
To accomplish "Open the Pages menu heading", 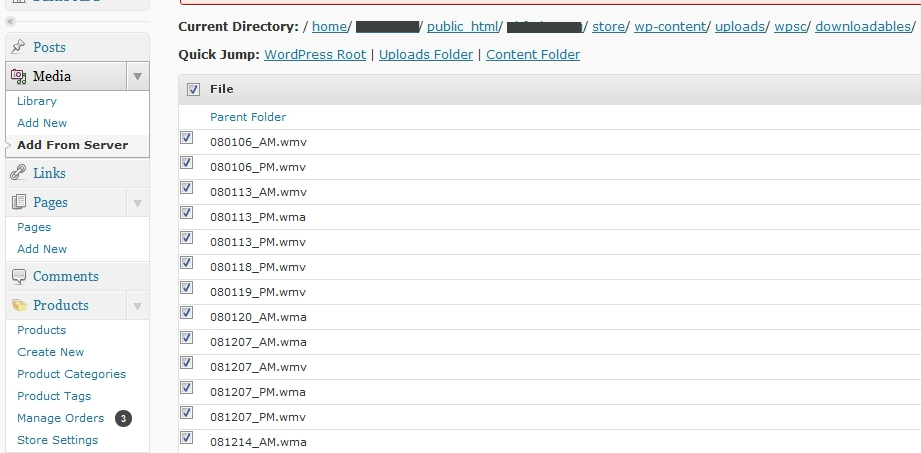I will pyautogui.click(x=50, y=202).
